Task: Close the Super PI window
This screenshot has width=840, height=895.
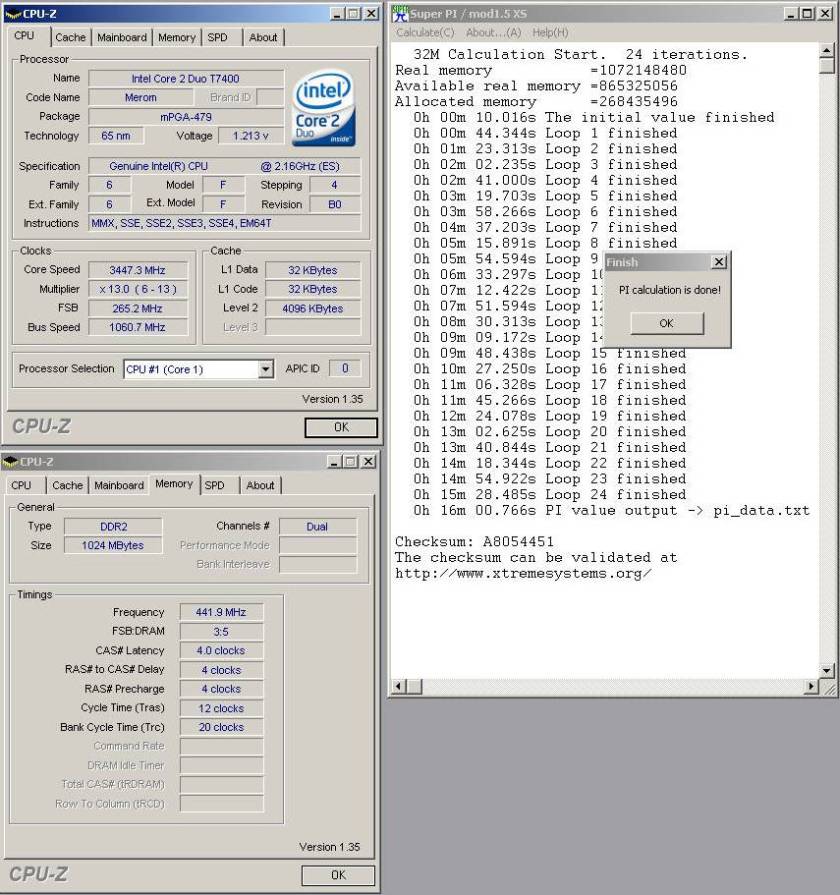Action: 825,13
